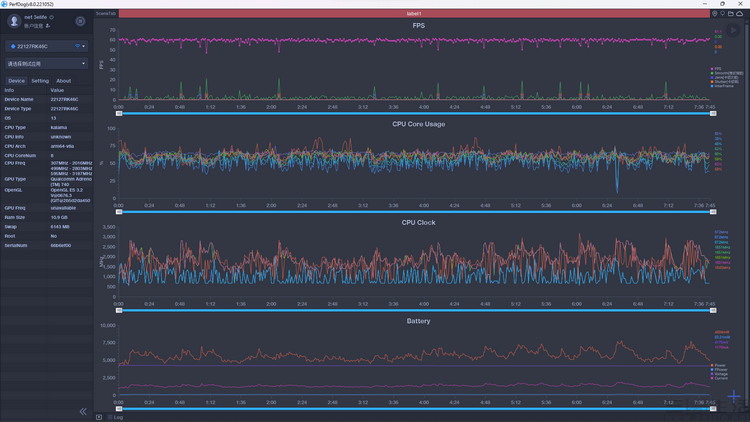Click the CPU Arch value arm64-v8a
This screenshot has height=422, width=750.
pos(62,146)
